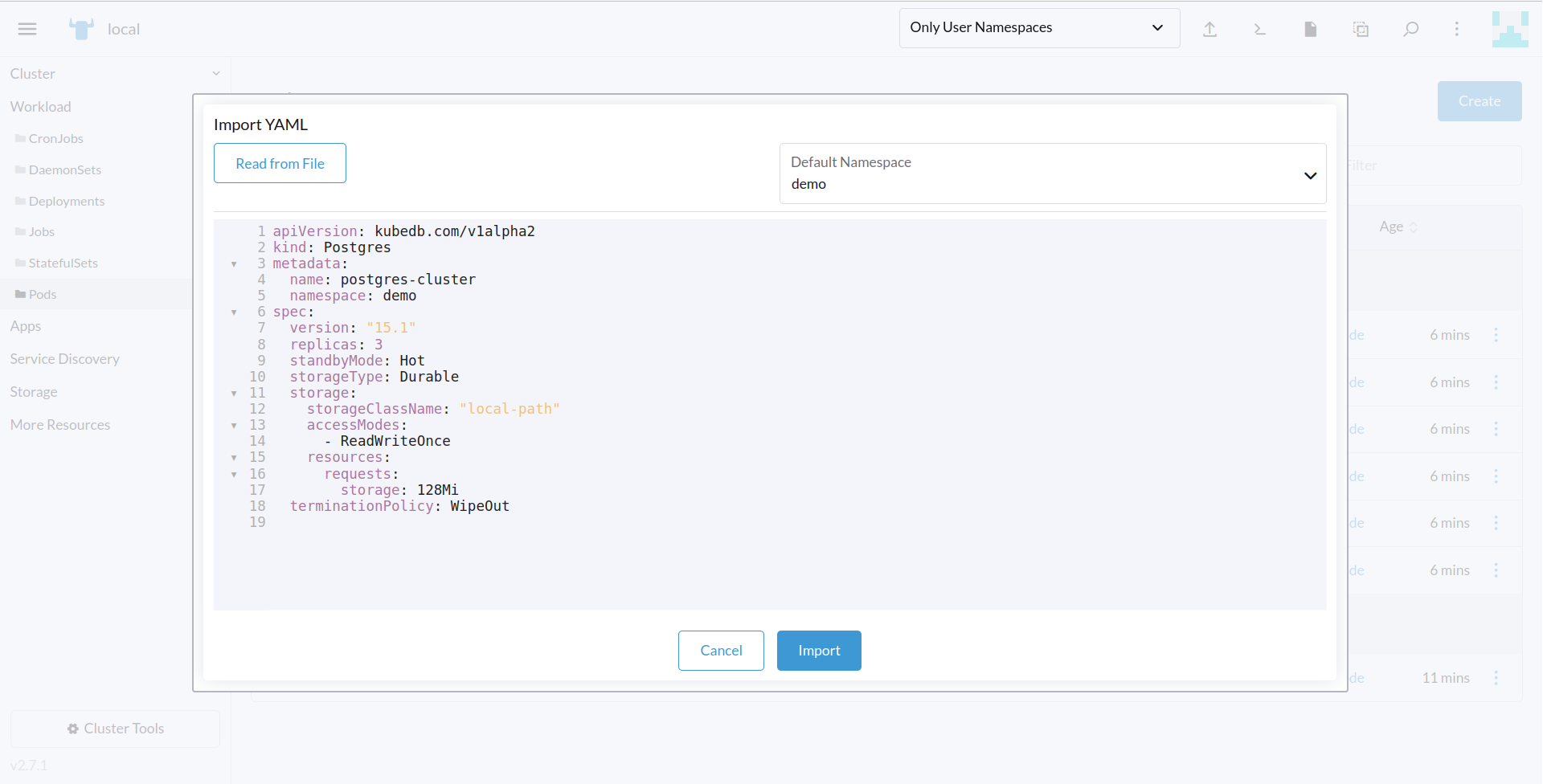Fold the resources section at line 15

(x=234, y=458)
